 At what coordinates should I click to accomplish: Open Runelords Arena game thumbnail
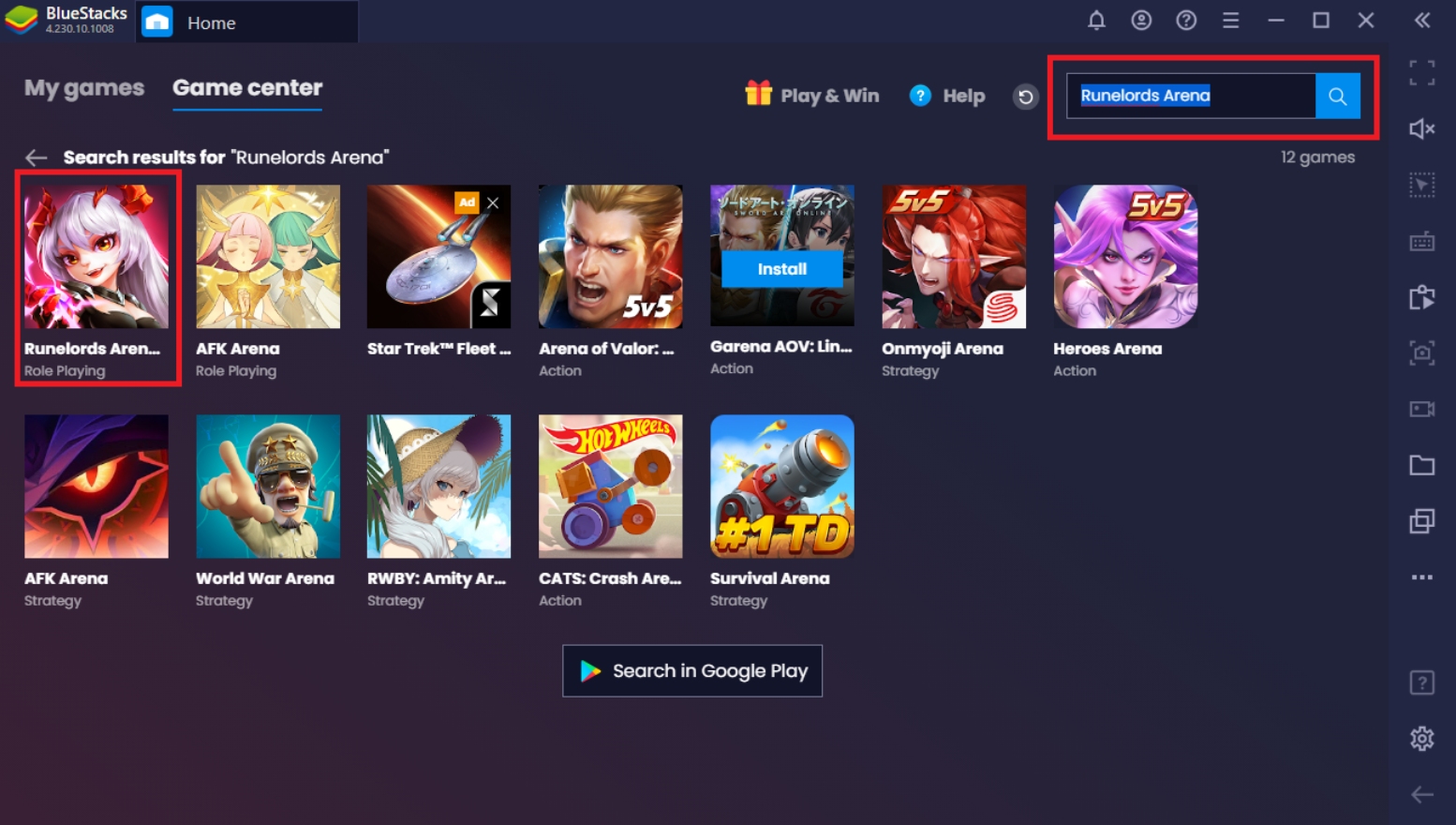(97, 257)
